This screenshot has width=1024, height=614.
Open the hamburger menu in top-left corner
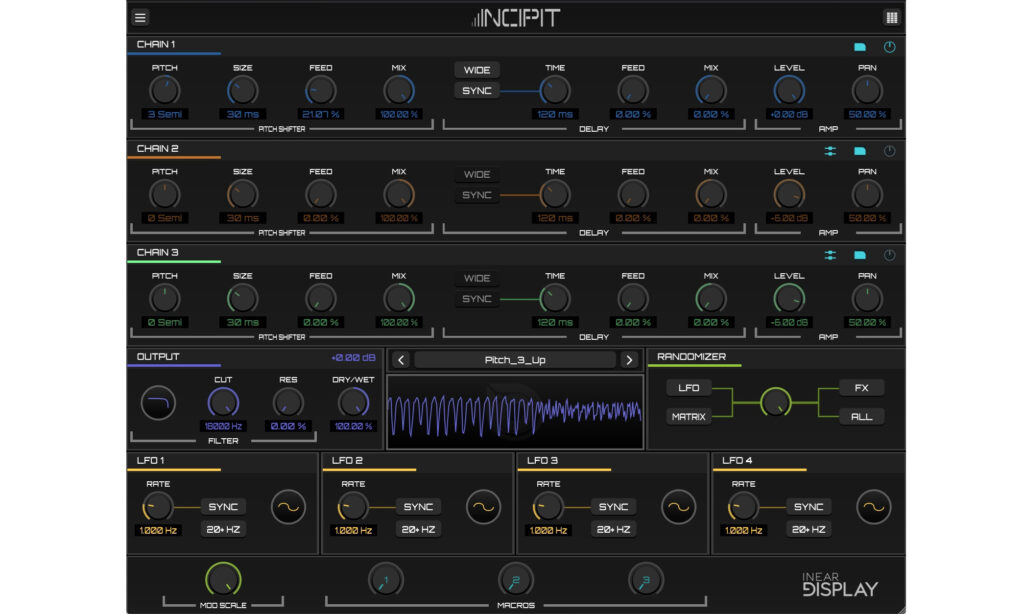click(140, 17)
